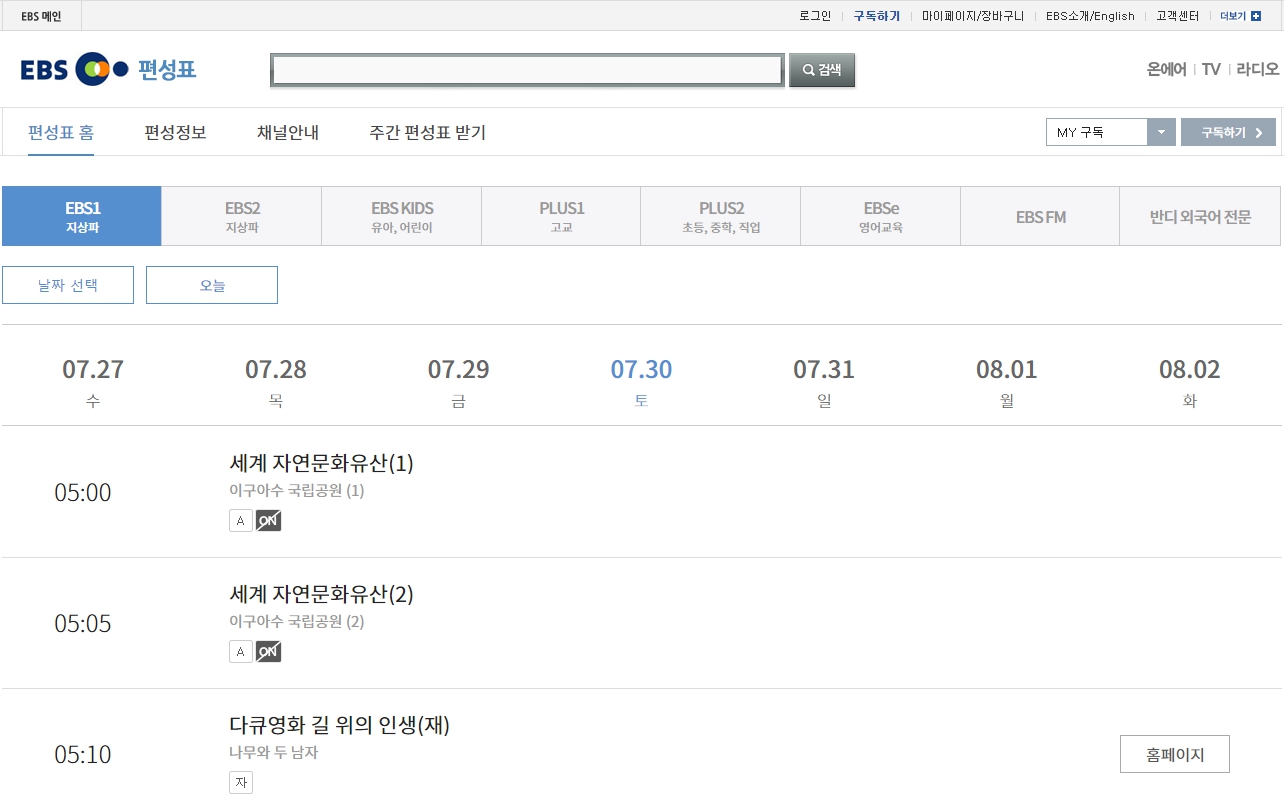Click program title 세계 자연문화유산(2)
Viewport: 1284px width, 810px height.
tap(321, 594)
